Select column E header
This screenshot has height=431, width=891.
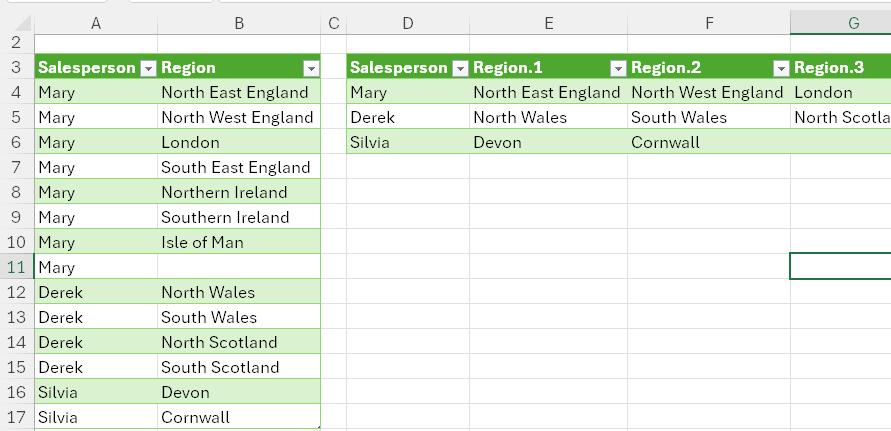click(549, 23)
